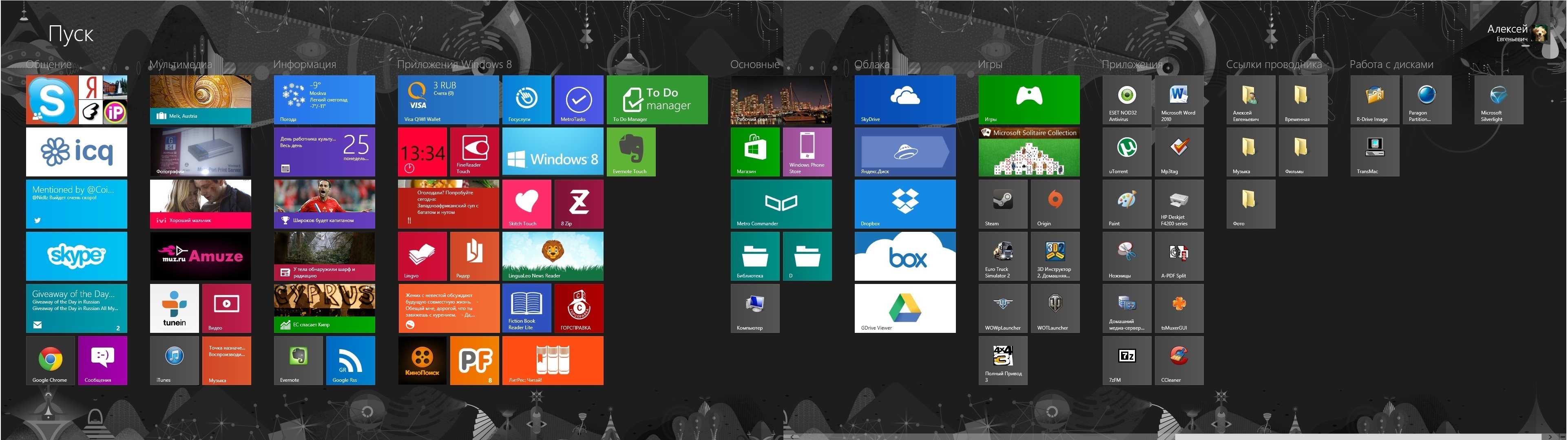Open the Госуслуги tile
Image resolution: width=1568 pixels, height=440 pixels.
pyautogui.click(x=526, y=100)
